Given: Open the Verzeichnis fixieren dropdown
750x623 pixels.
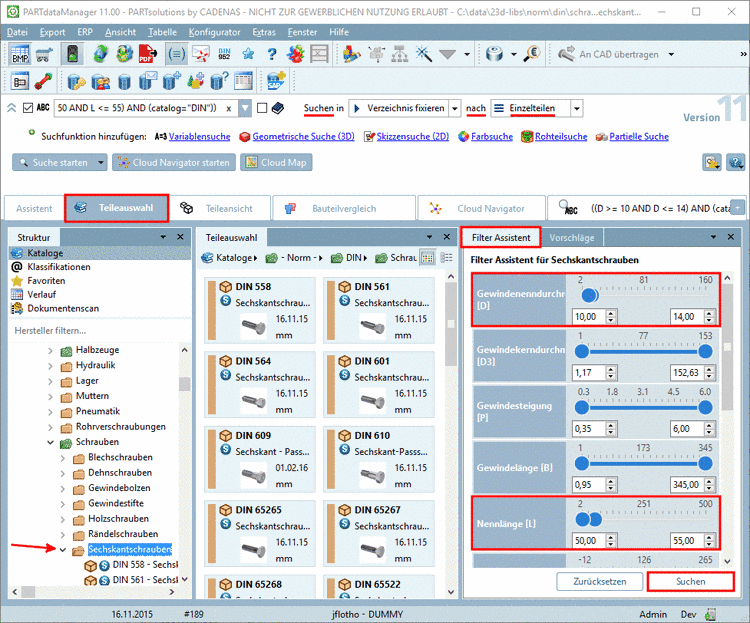Looking at the screenshot, I should 454,108.
